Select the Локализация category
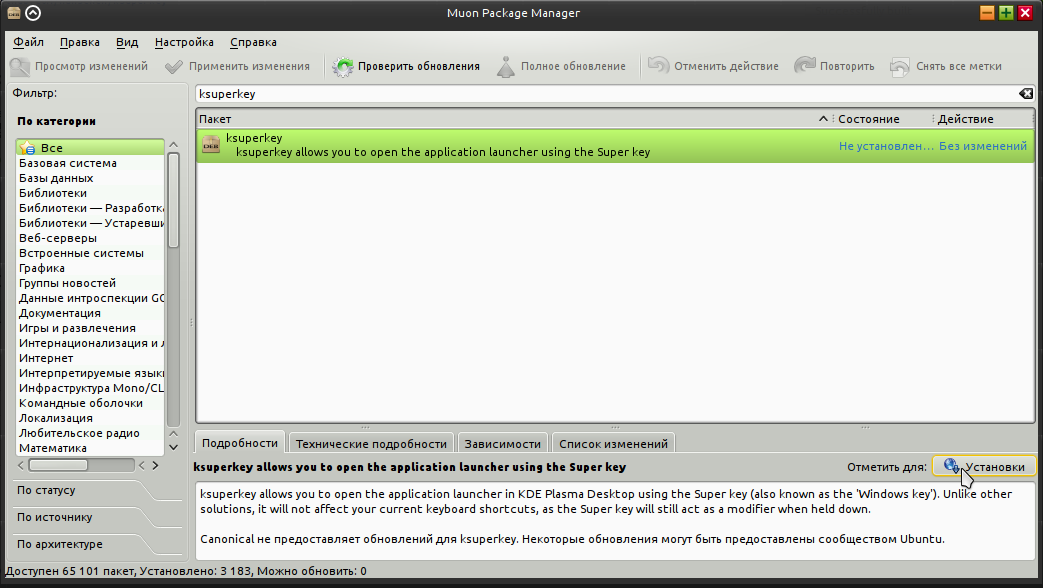The height and width of the screenshot is (588, 1043). (x=90, y=418)
